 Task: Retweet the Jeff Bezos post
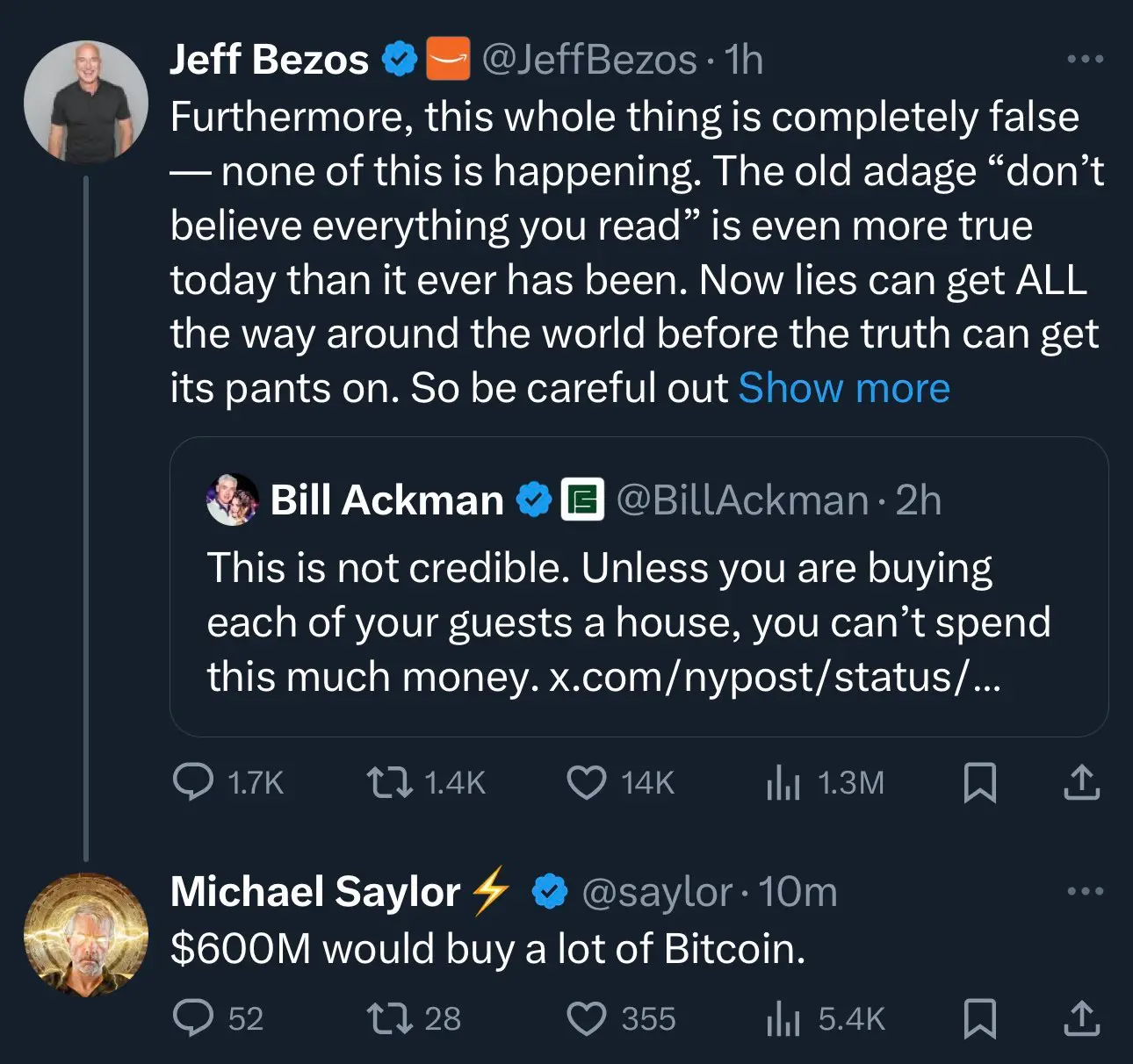[x=389, y=782]
